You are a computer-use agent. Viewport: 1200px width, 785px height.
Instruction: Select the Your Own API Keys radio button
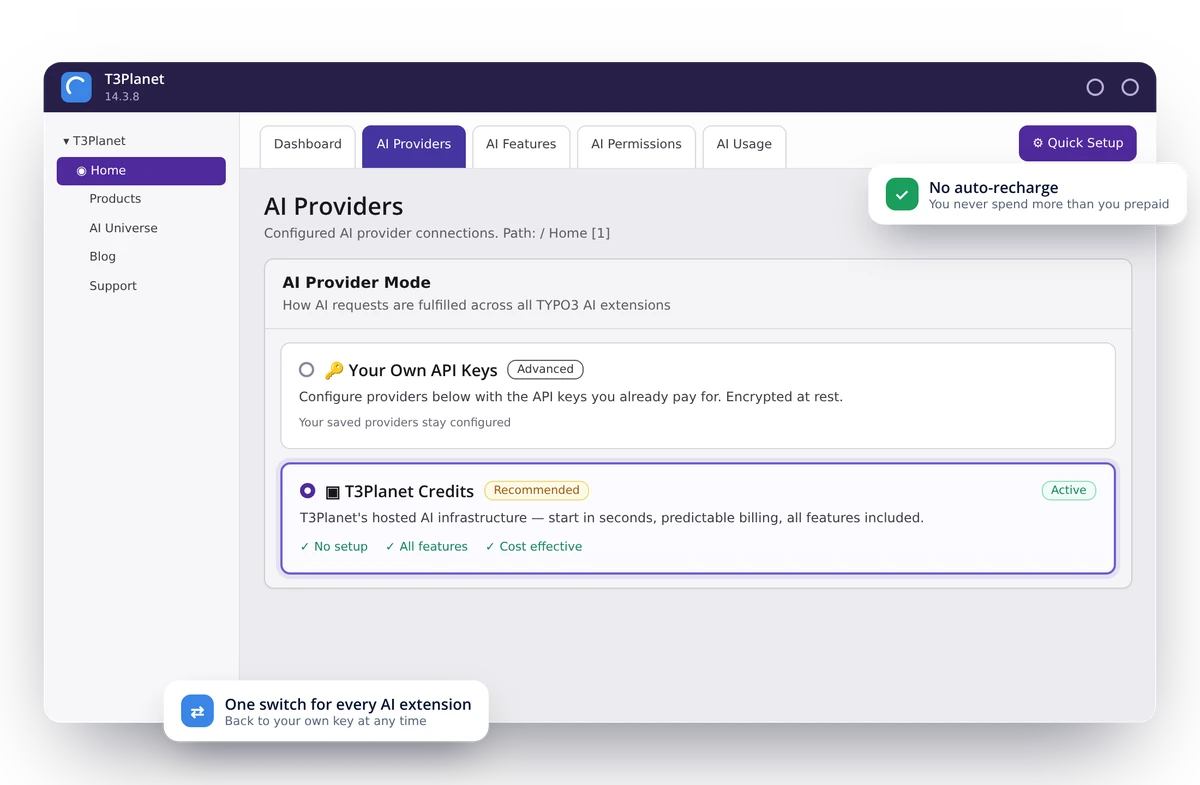coord(307,370)
